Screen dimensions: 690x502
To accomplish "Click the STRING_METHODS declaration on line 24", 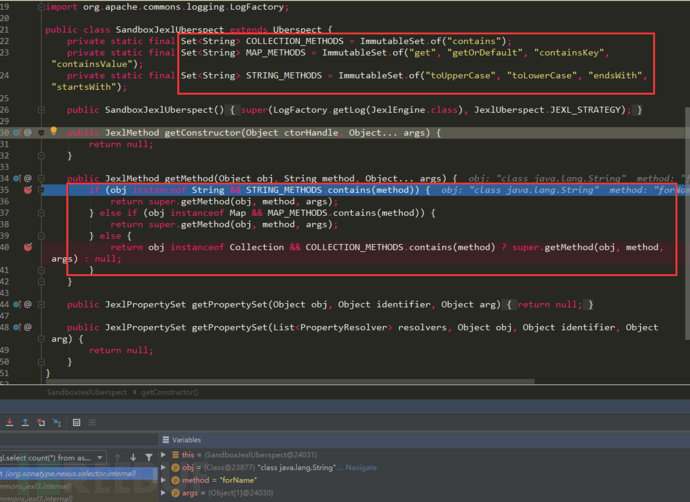I will pos(284,75).
